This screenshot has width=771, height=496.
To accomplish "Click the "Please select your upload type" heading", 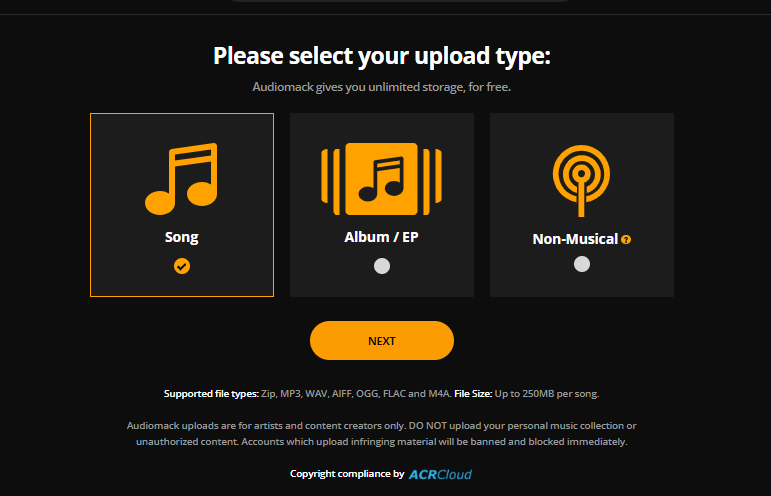I will (x=382, y=56).
